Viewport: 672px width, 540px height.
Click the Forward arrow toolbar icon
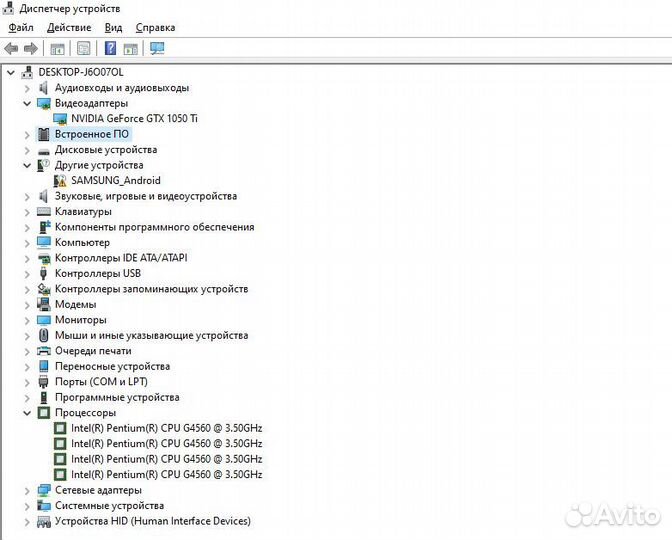tap(30, 48)
